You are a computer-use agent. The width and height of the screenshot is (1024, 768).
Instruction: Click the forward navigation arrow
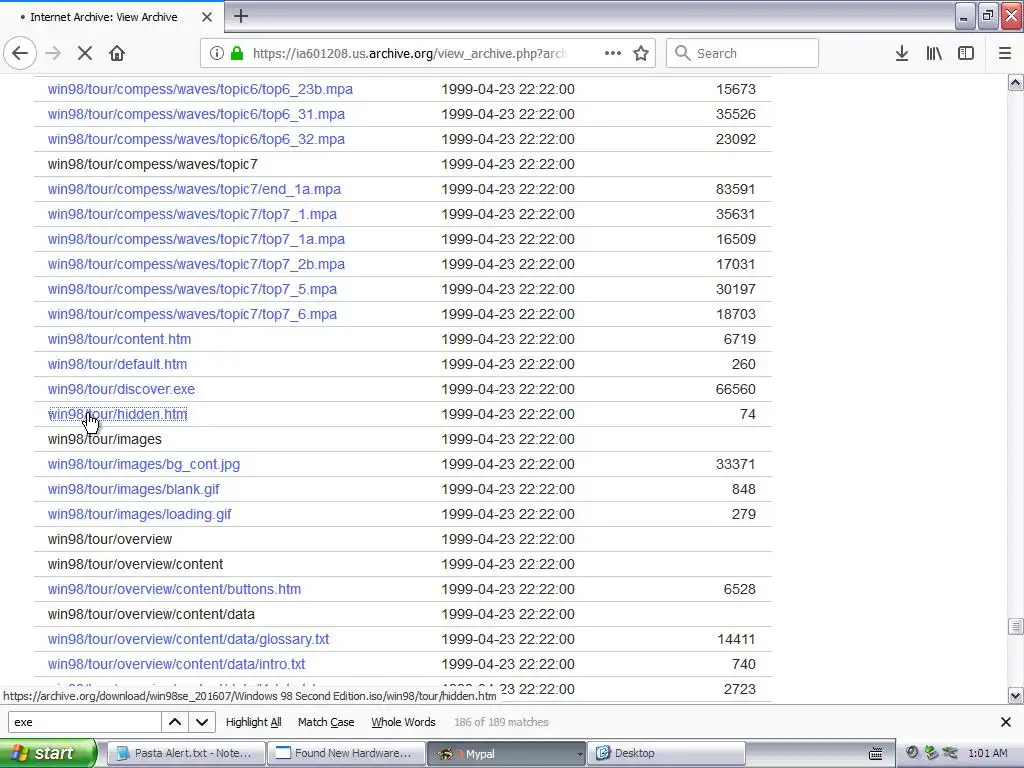(x=53, y=54)
